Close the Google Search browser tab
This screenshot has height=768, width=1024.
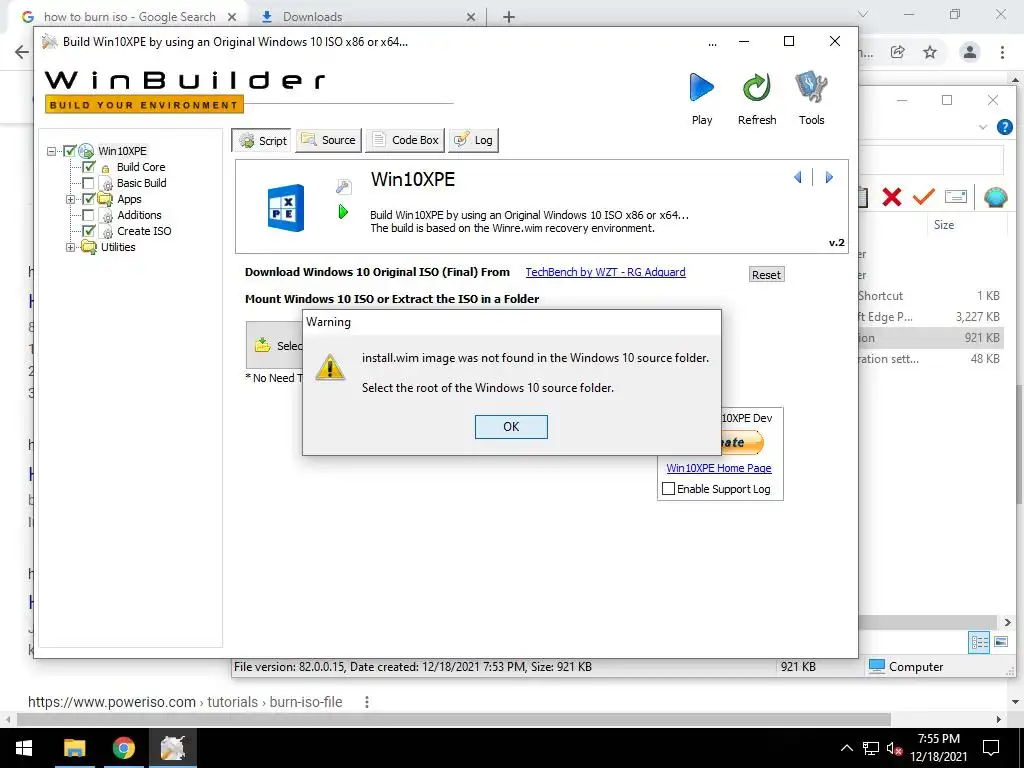[232, 17]
